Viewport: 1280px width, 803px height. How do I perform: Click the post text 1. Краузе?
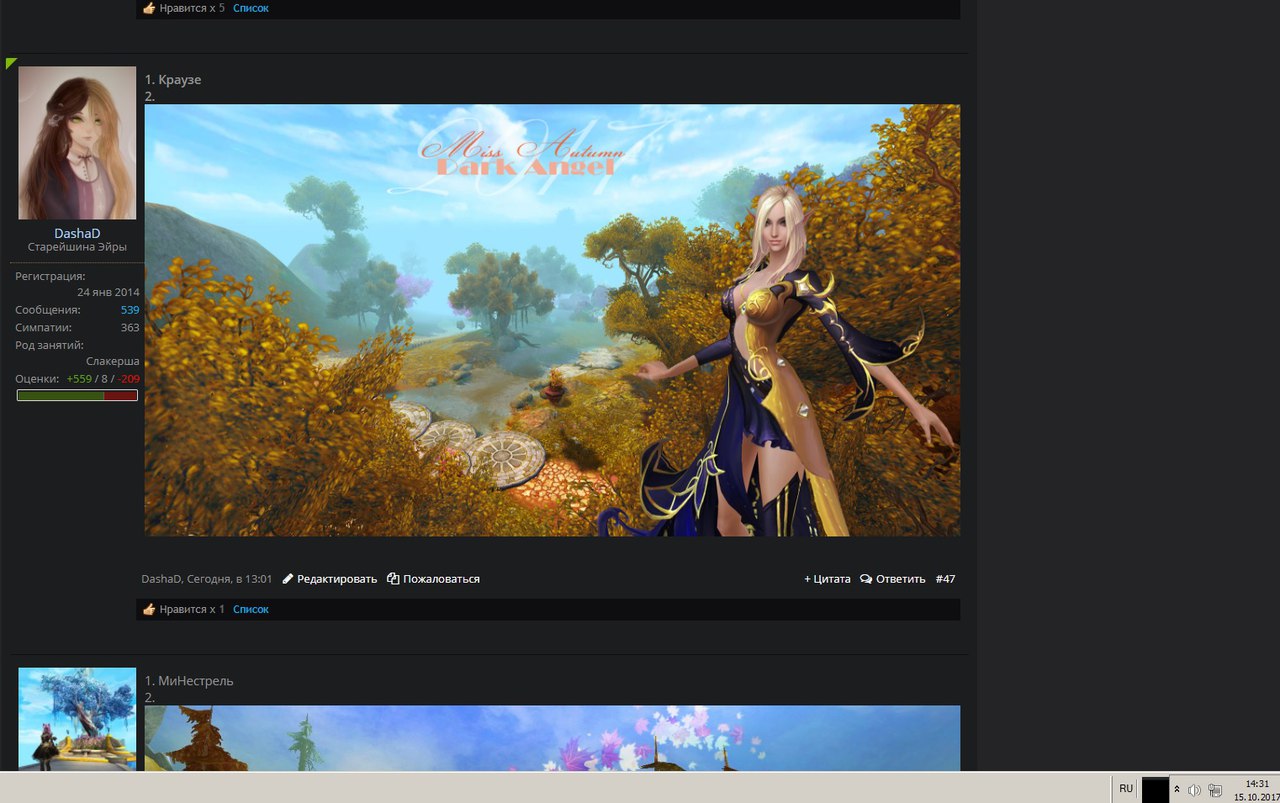173,80
